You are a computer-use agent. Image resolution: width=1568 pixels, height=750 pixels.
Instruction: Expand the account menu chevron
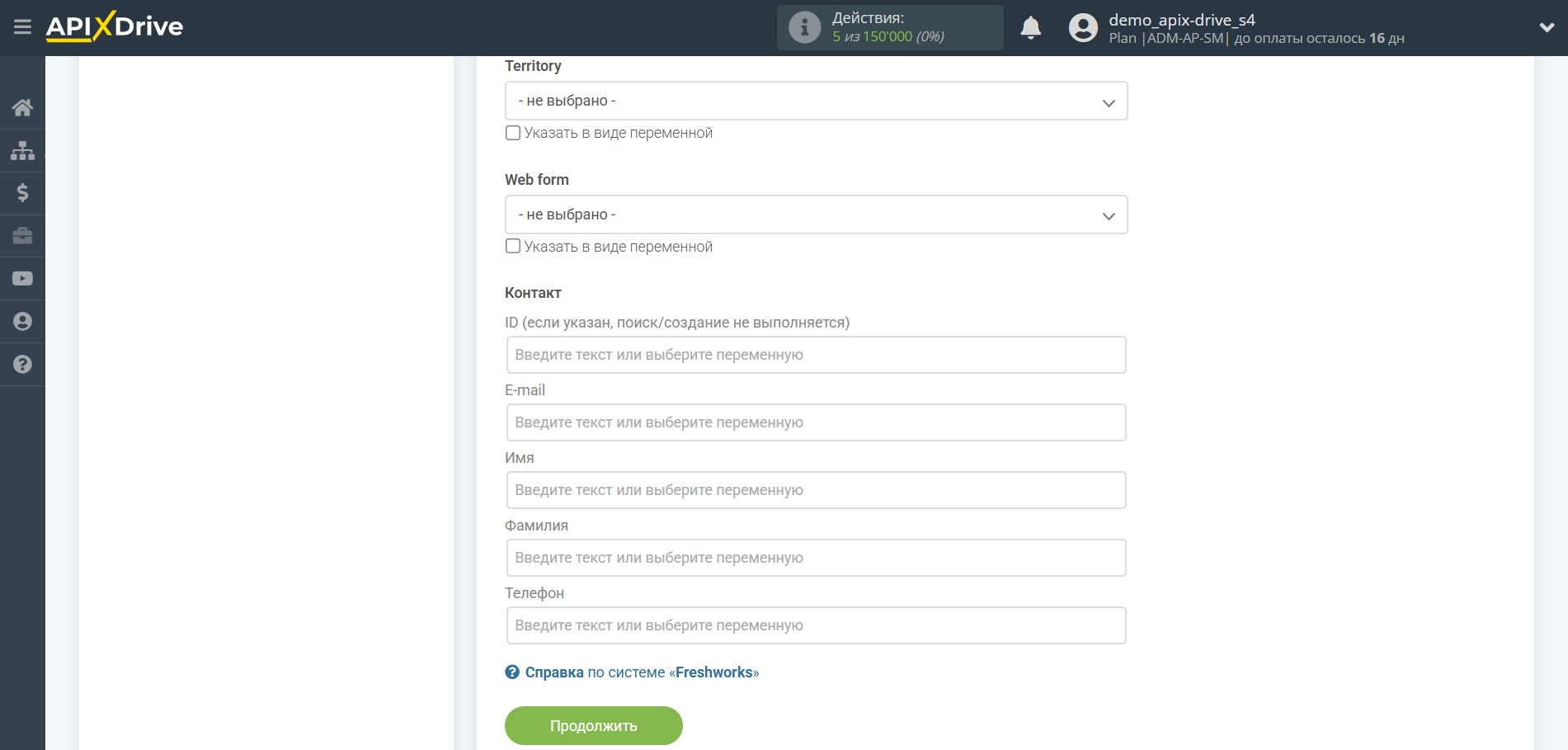click(x=1547, y=27)
